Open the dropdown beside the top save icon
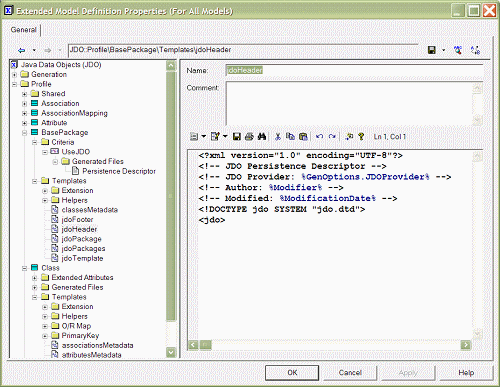Viewport: 500px width, 387px height. tap(443, 50)
